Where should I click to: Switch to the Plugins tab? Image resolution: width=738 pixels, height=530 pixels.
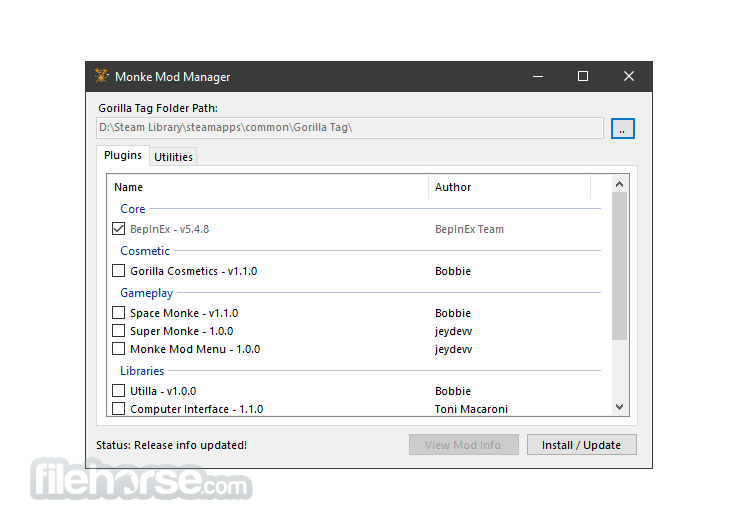pos(123,155)
